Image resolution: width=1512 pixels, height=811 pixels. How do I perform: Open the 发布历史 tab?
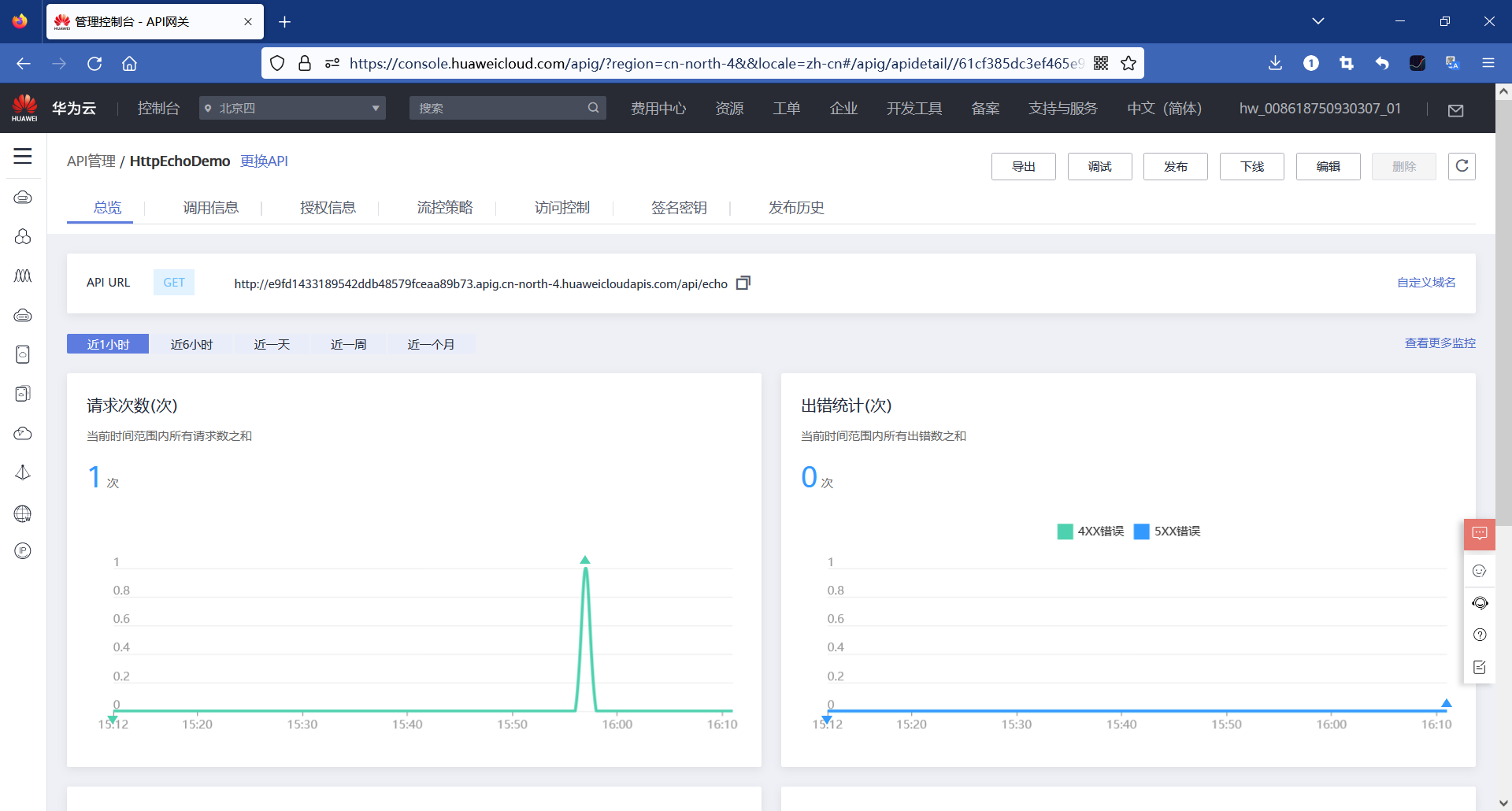(x=796, y=207)
